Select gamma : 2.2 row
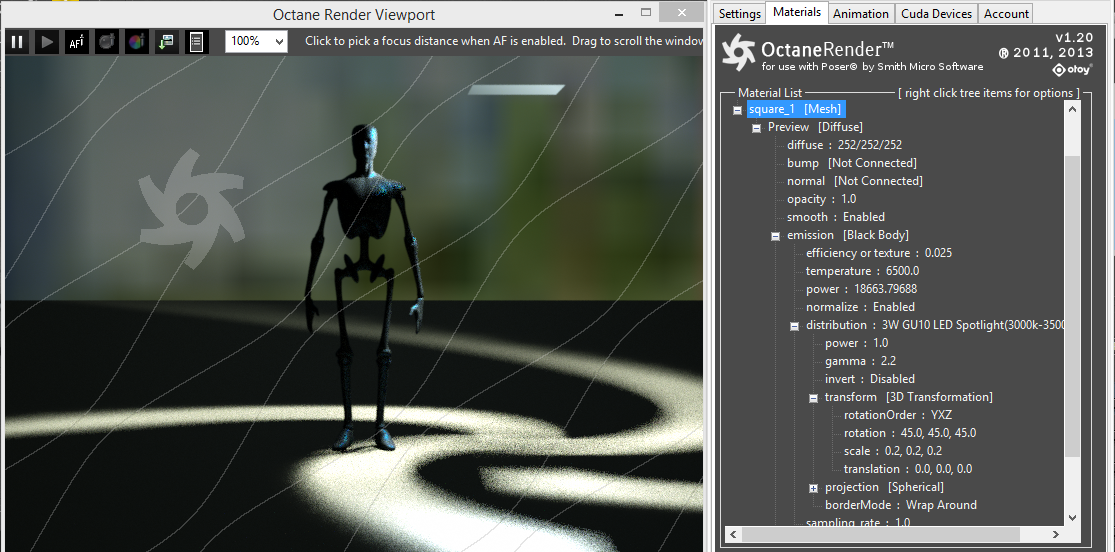1115x552 pixels. pos(860,361)
